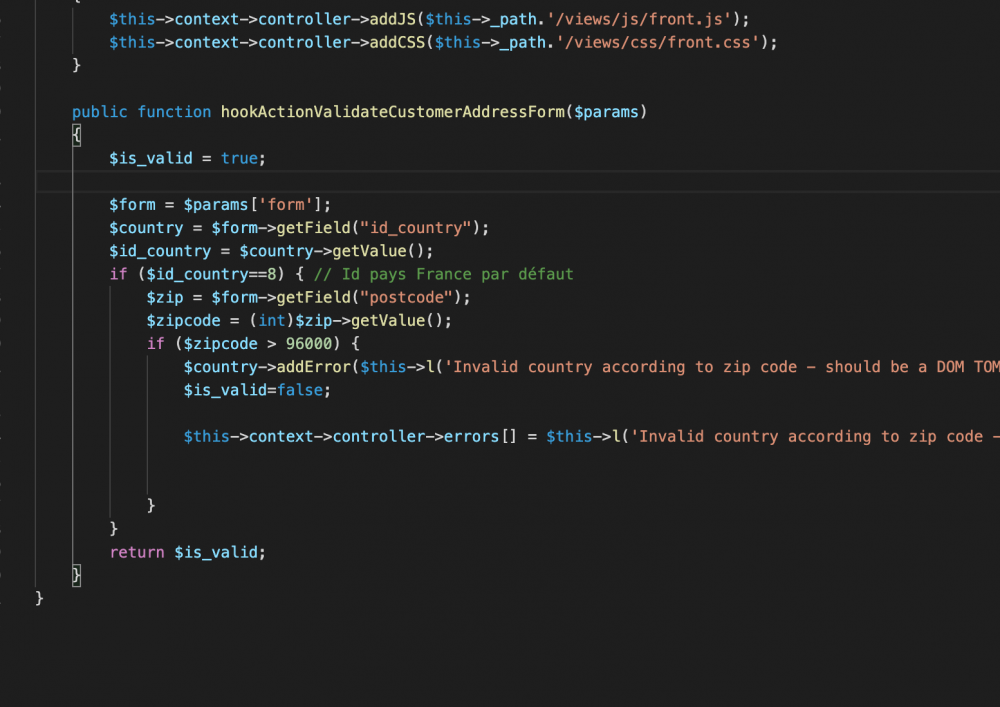The width and height of the screenshot is (1000, 707).
Task: Click the addError method call
Action: coord(313,367)
